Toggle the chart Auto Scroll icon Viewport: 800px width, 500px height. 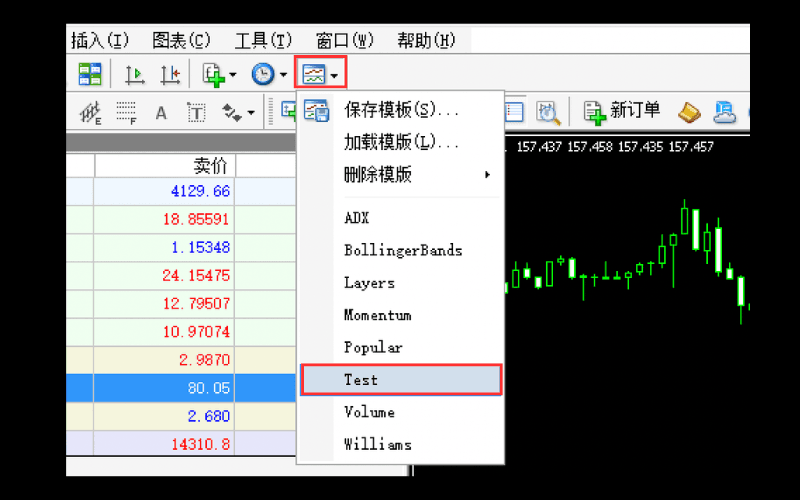(135, 74)
